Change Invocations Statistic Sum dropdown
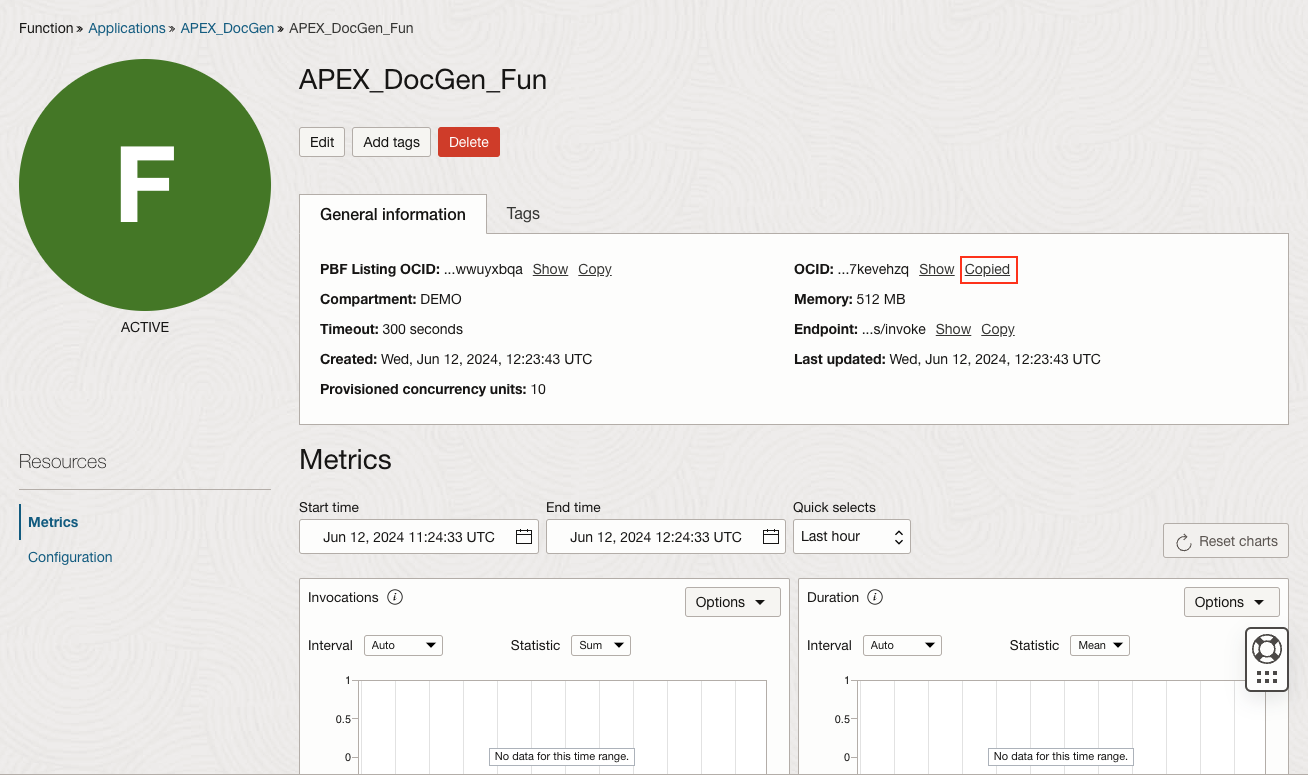1308x775 pixels. [x=600, y=646]
